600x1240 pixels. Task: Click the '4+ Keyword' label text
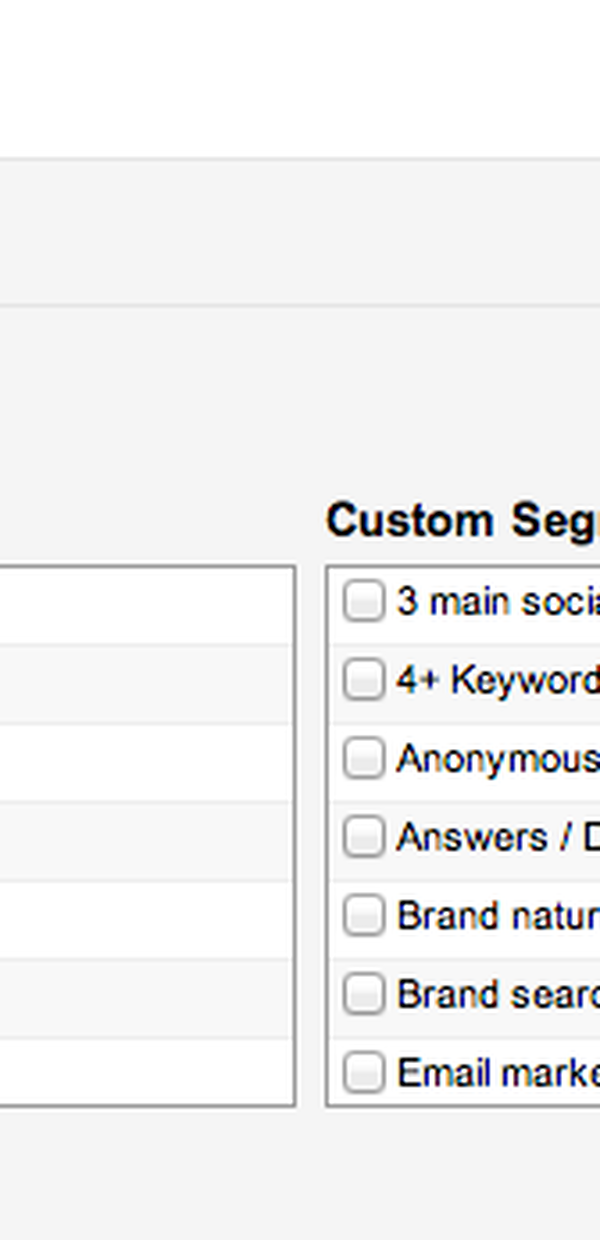(x=498, y=681)
